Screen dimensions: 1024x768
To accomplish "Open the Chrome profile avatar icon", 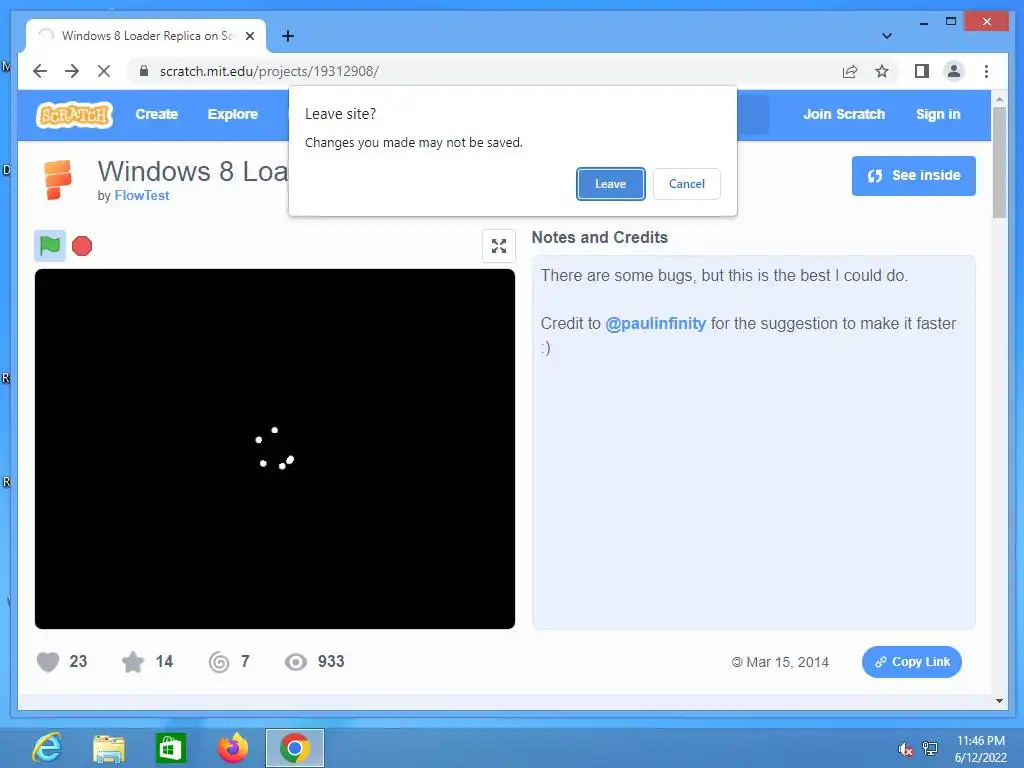I will pos(953,71).
